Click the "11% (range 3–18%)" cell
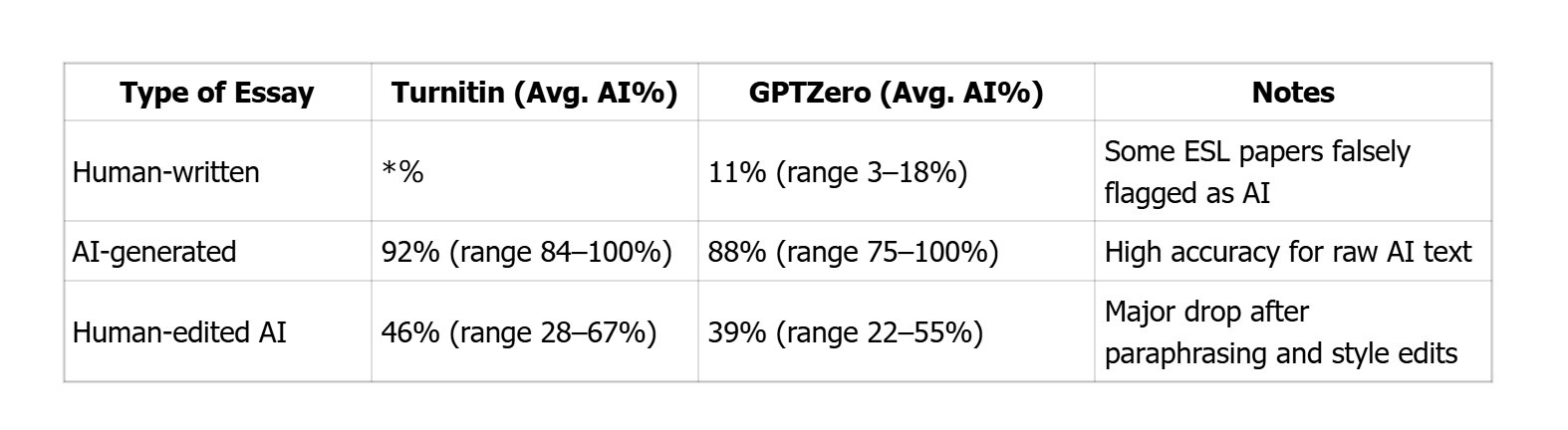The image size is (1568, 430). (838, 172)
